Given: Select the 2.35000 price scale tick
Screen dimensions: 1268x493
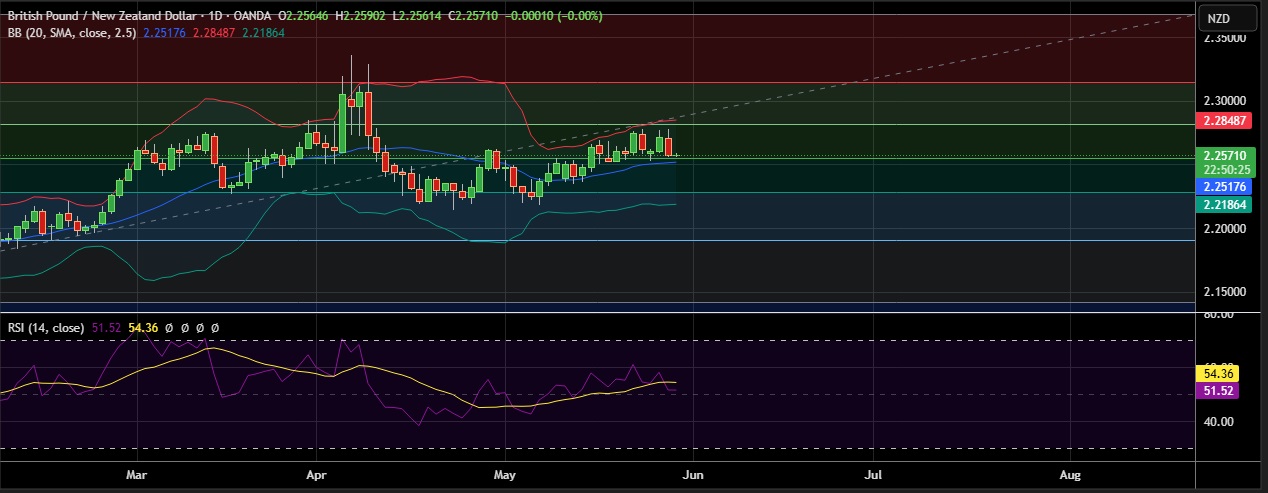Looking at the screenshot, I should click(1225, 38).
